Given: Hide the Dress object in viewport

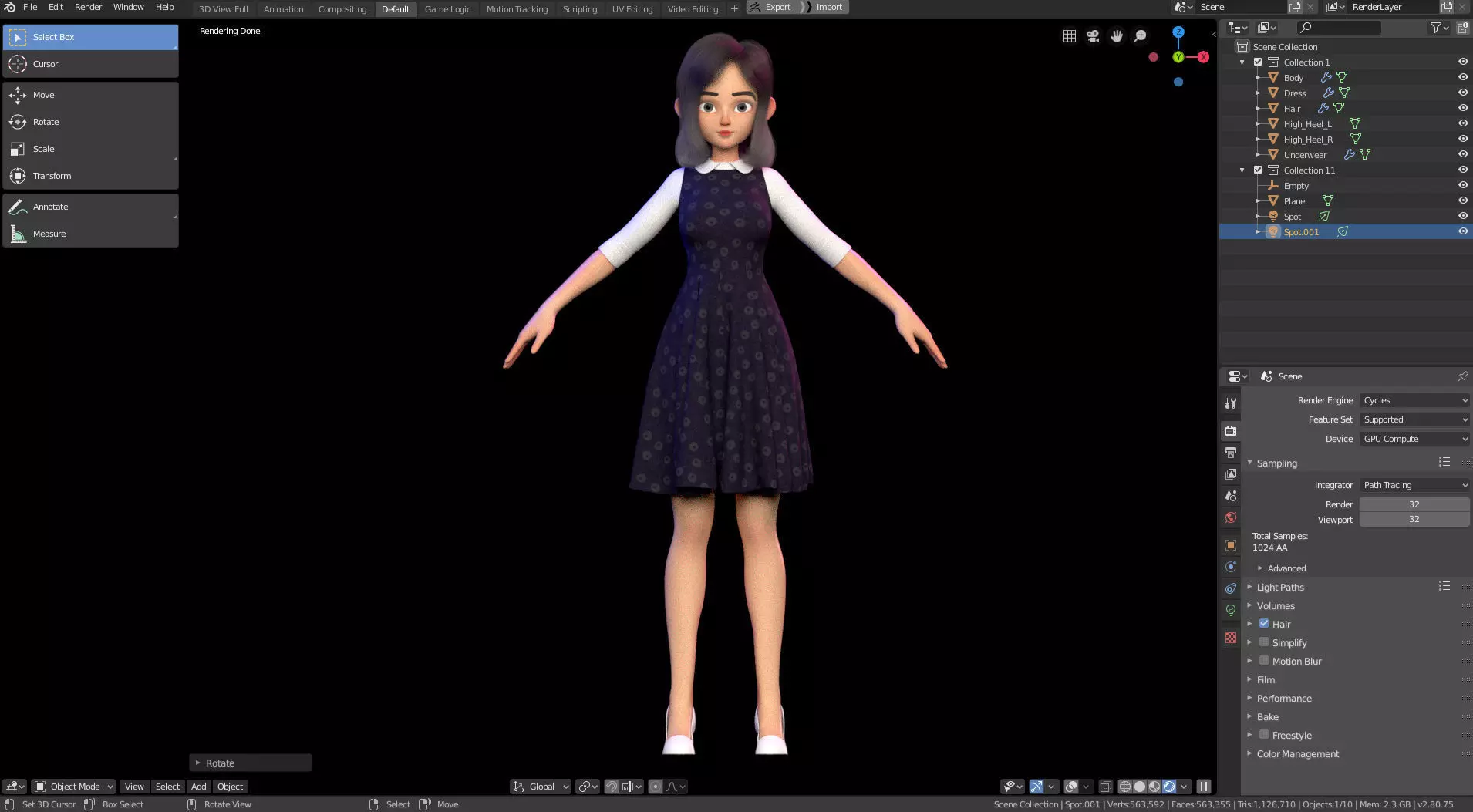Looking at the screenshot, I should 1462,93.
